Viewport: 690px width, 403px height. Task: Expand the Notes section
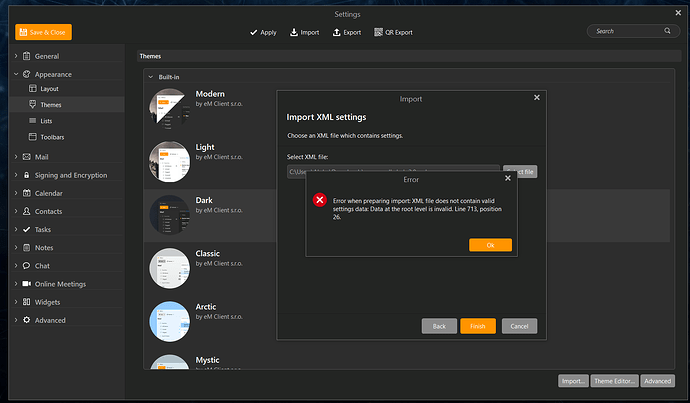tap(16, 247)
